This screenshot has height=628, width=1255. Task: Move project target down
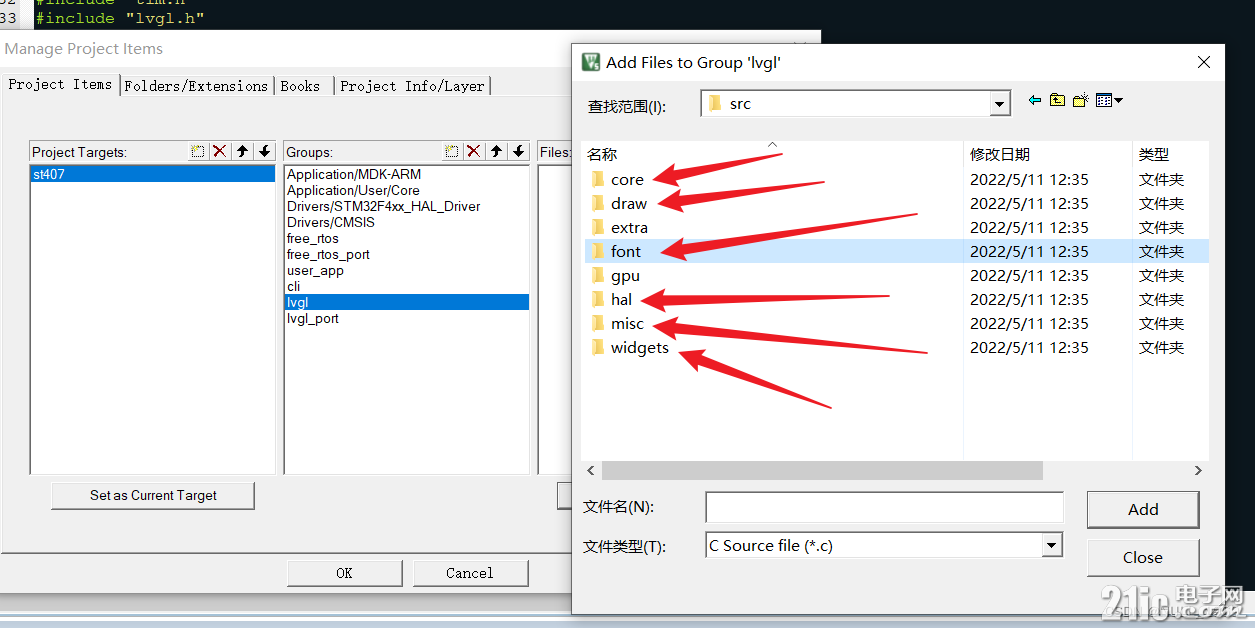coord(265,151)
